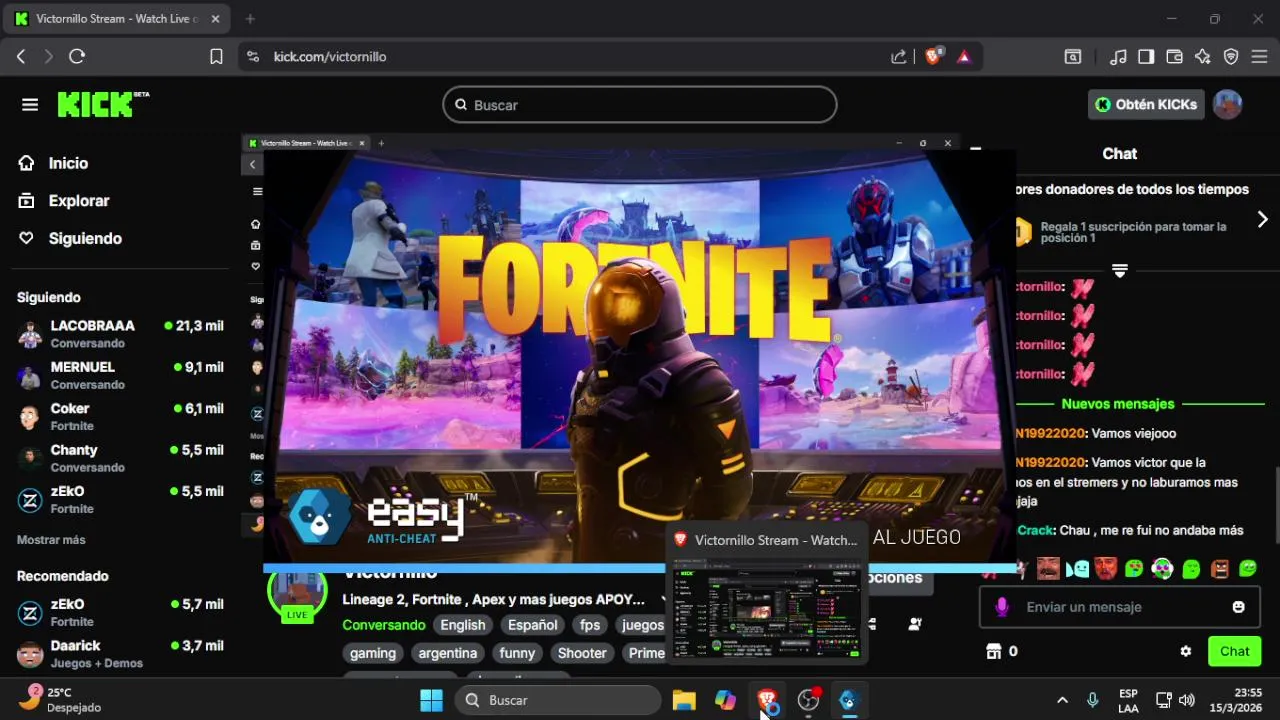Image resolution: width=1280 pixels, height=720 pixels.
Task: Open Copilot app from taskbar
Action: 726,700
